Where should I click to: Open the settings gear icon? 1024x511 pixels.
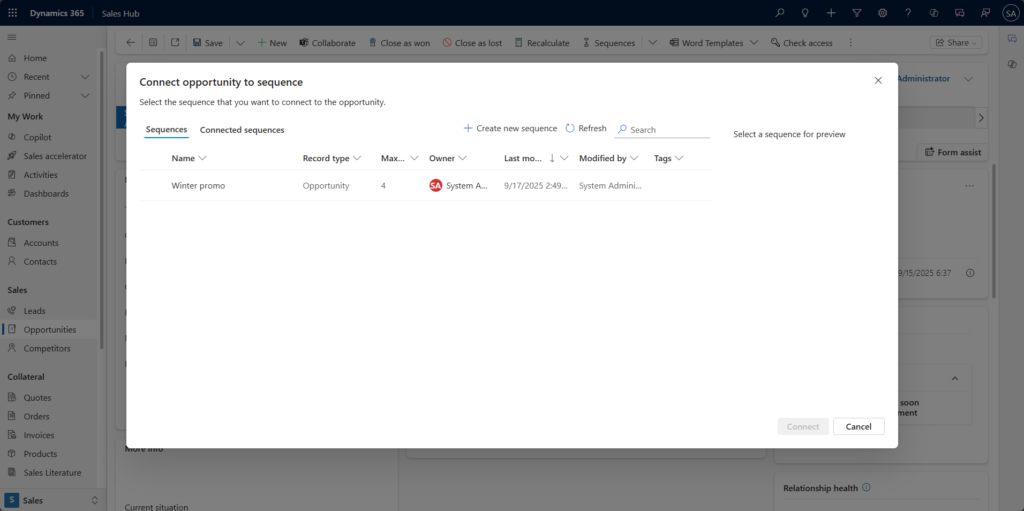[882, 13]
